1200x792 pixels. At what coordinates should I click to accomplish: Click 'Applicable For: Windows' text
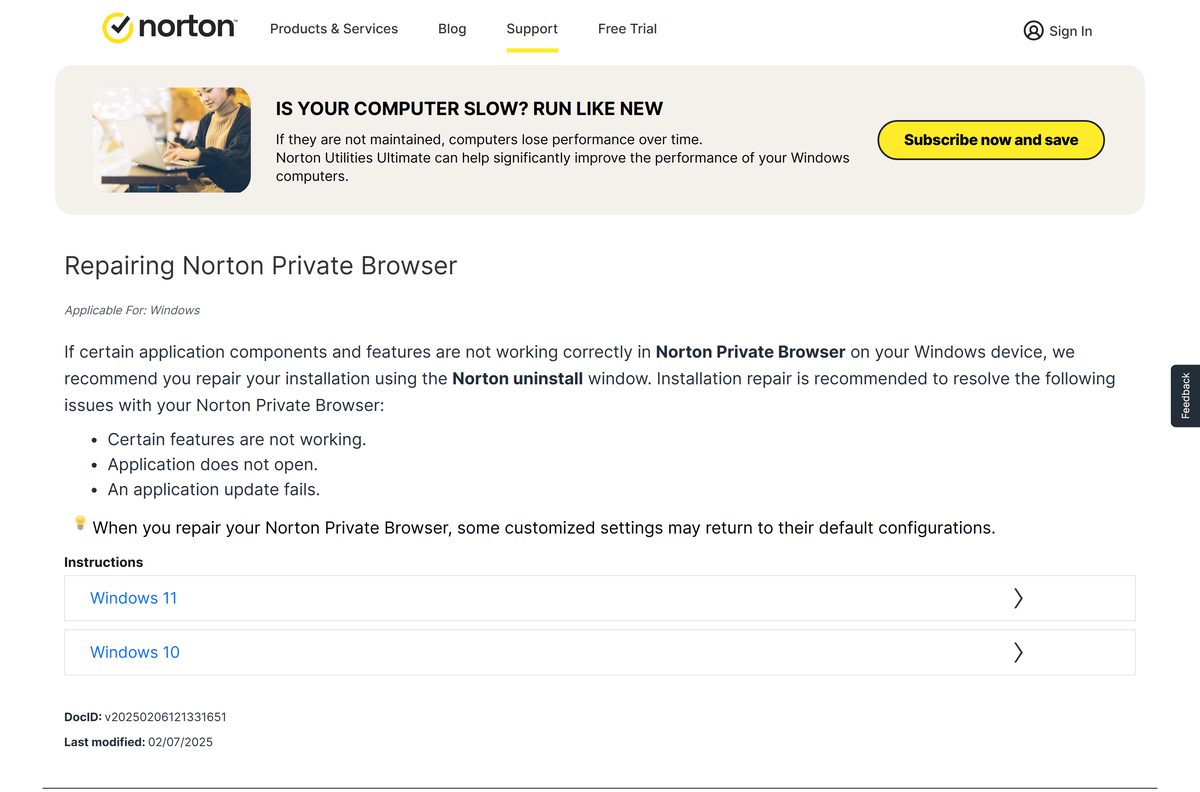132,310
